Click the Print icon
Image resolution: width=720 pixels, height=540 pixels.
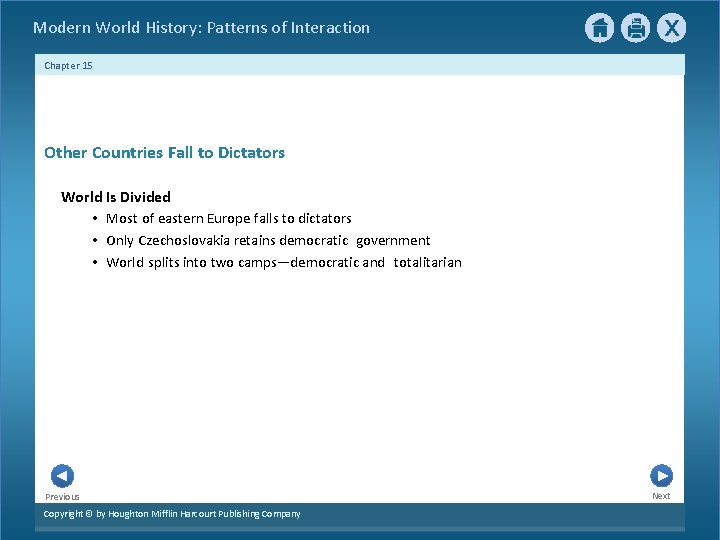click(x=636, y=28)
